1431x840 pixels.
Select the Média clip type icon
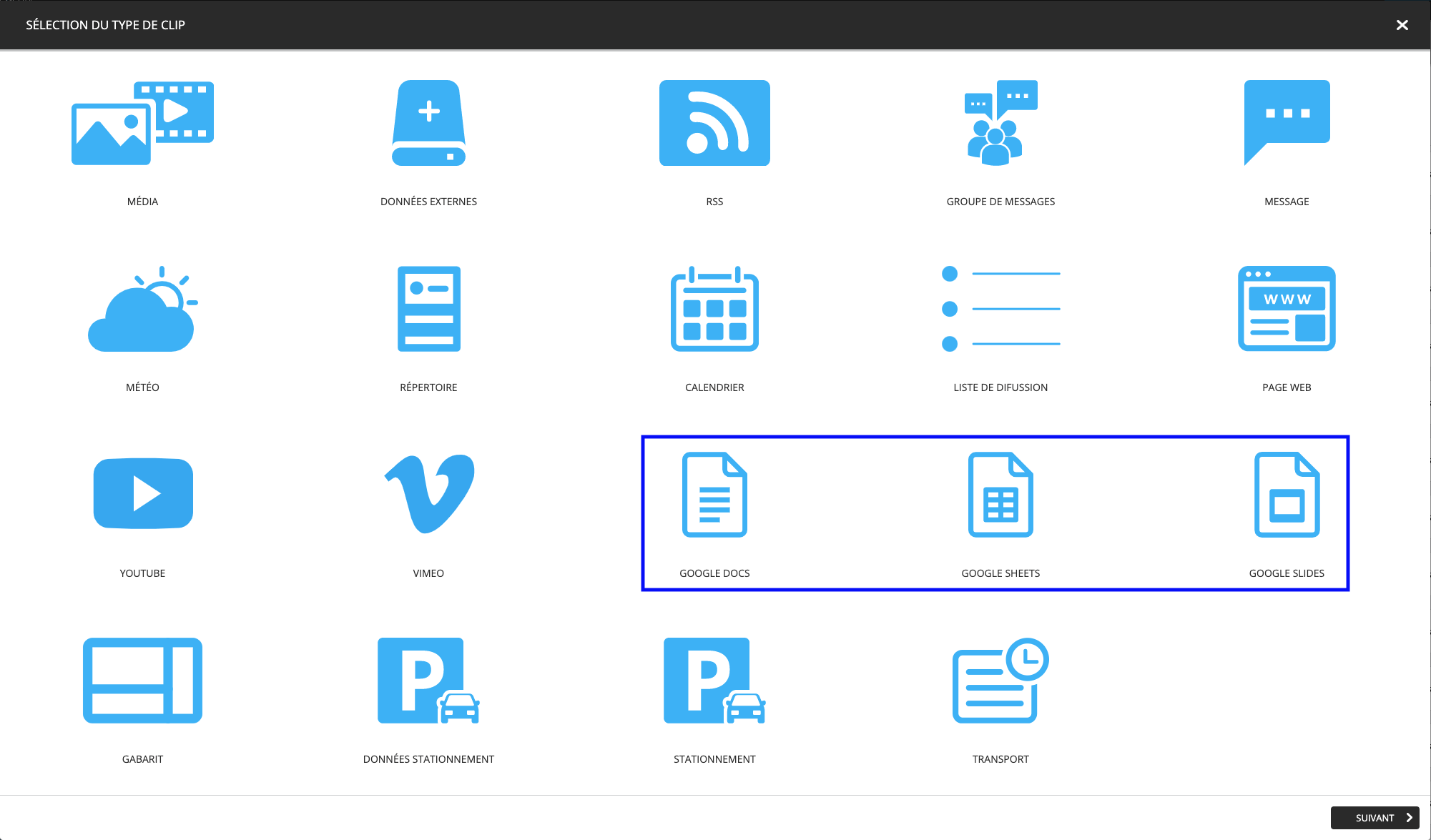(x=142, y=123)
